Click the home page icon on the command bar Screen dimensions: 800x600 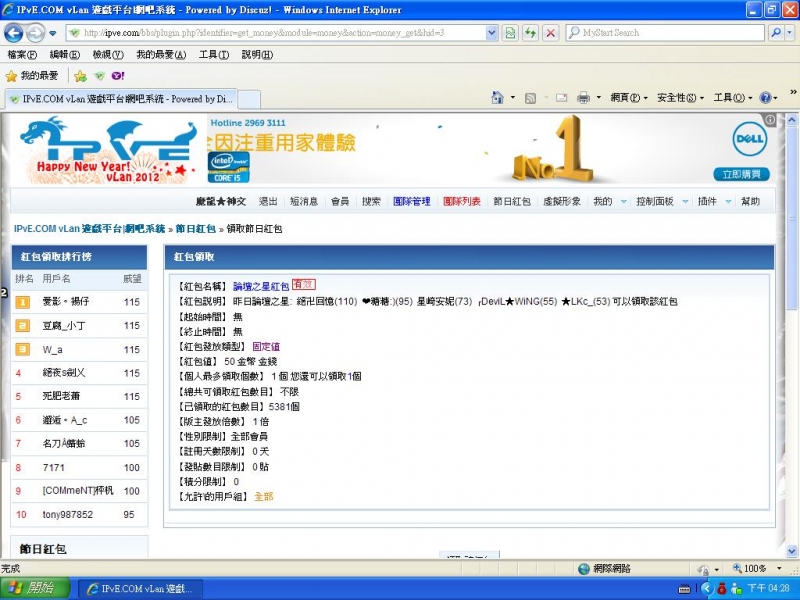(500, 99)
